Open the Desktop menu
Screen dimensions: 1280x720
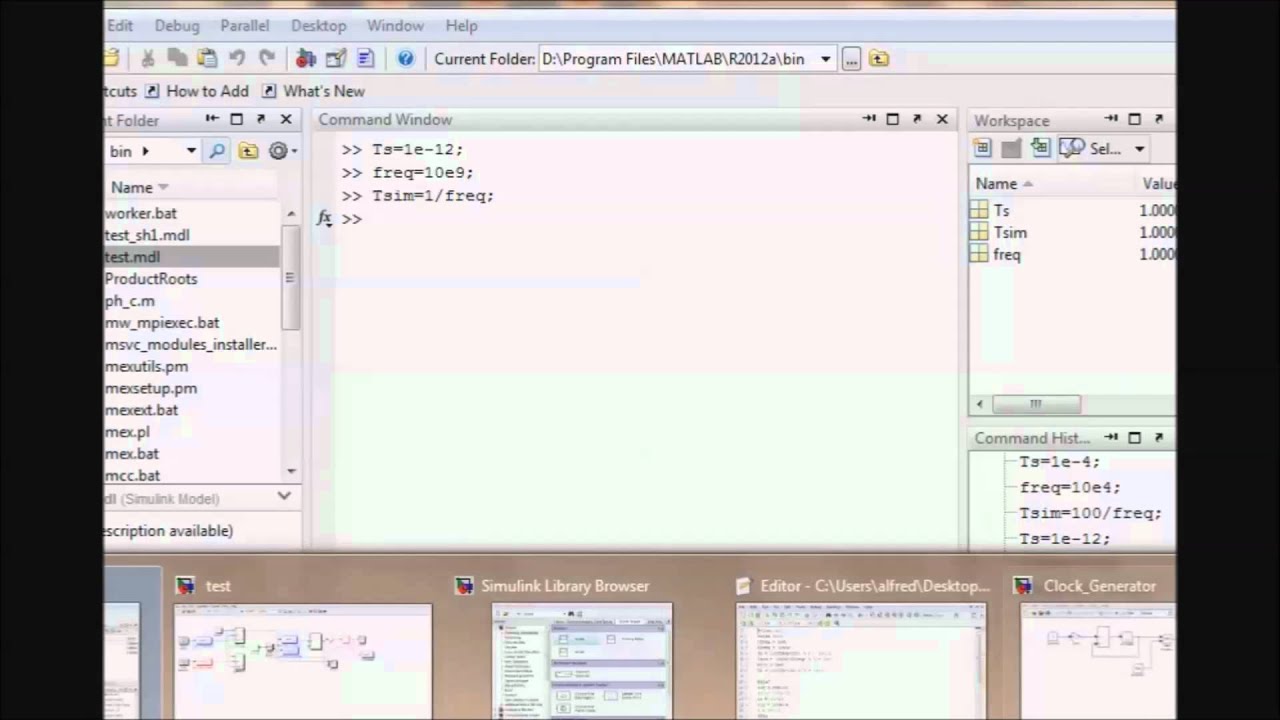[x=319, y=26]
